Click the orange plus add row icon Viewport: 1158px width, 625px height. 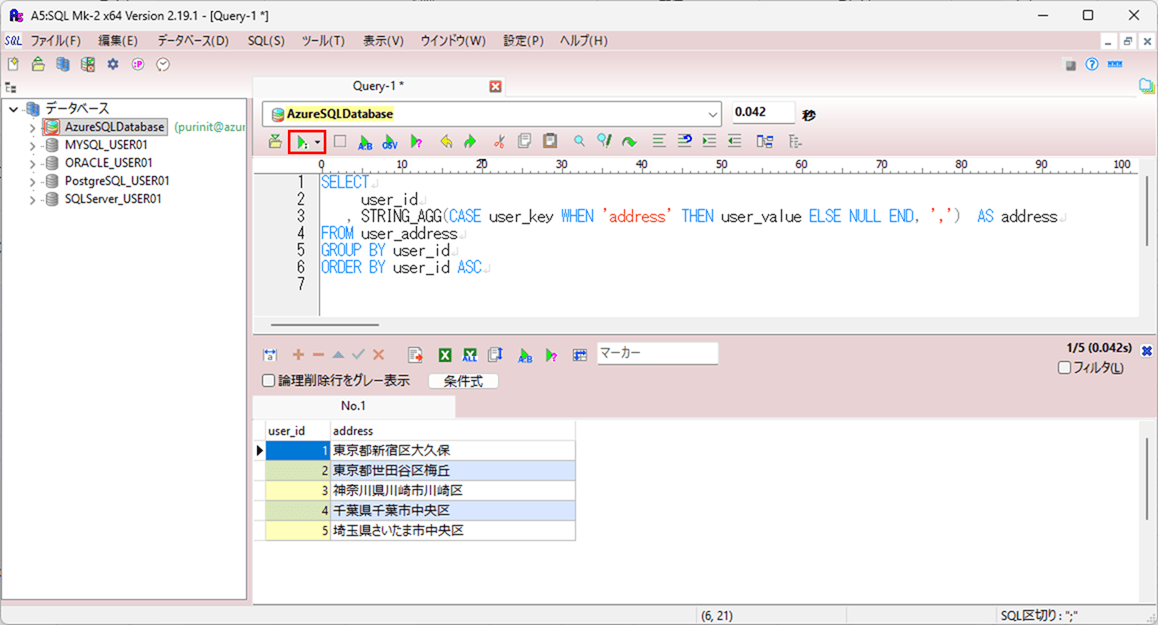click(298, 355)
